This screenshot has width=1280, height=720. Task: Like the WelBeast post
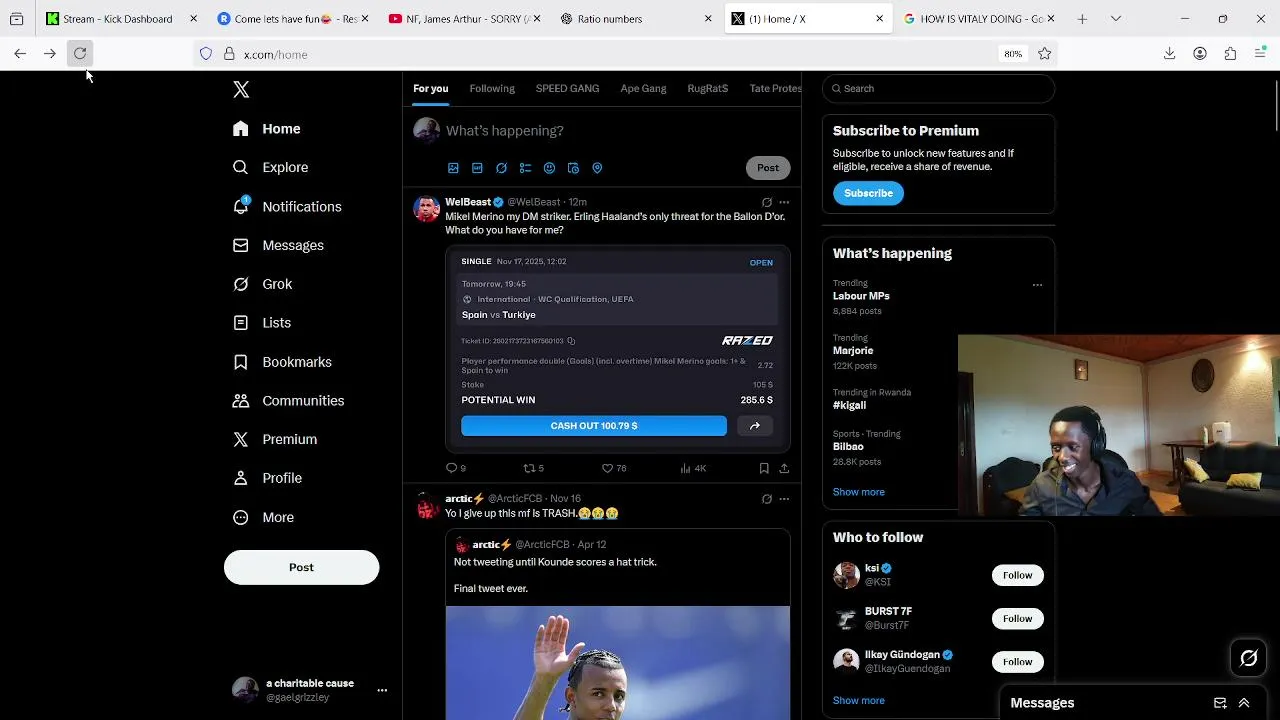click(x=614, y=468)
